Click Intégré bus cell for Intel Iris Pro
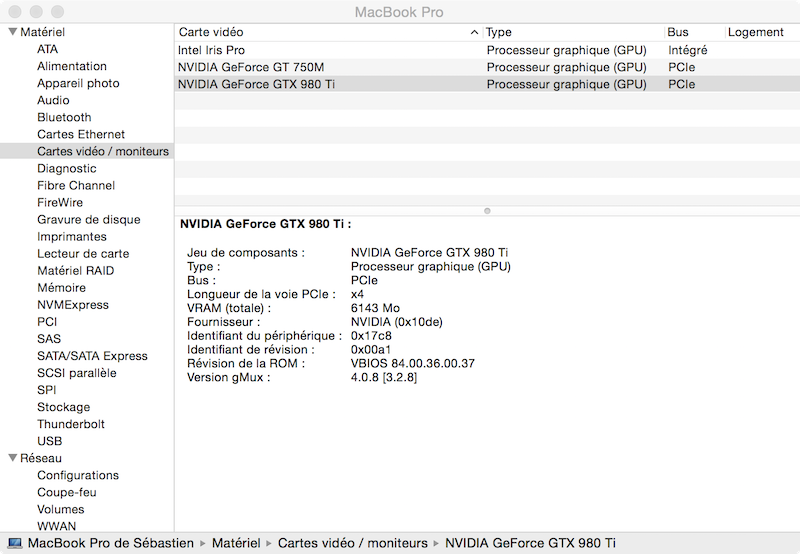 point(687,50)
